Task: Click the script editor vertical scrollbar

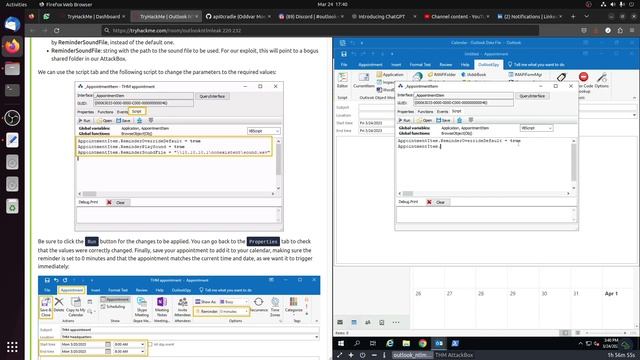Action: point(573,164)
